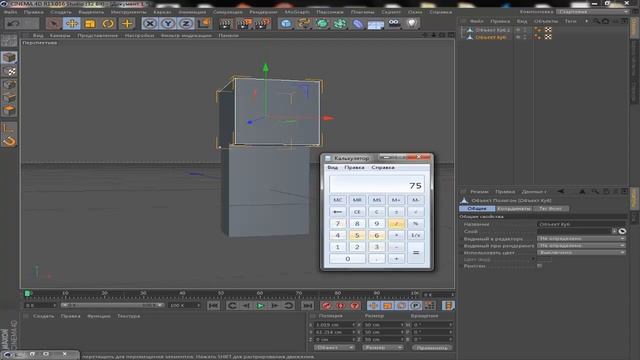This screenshot has width=640, height=360.
Task: Click the green NURBS generator icon
Action: pyautogui.click(x=322, y=24)
